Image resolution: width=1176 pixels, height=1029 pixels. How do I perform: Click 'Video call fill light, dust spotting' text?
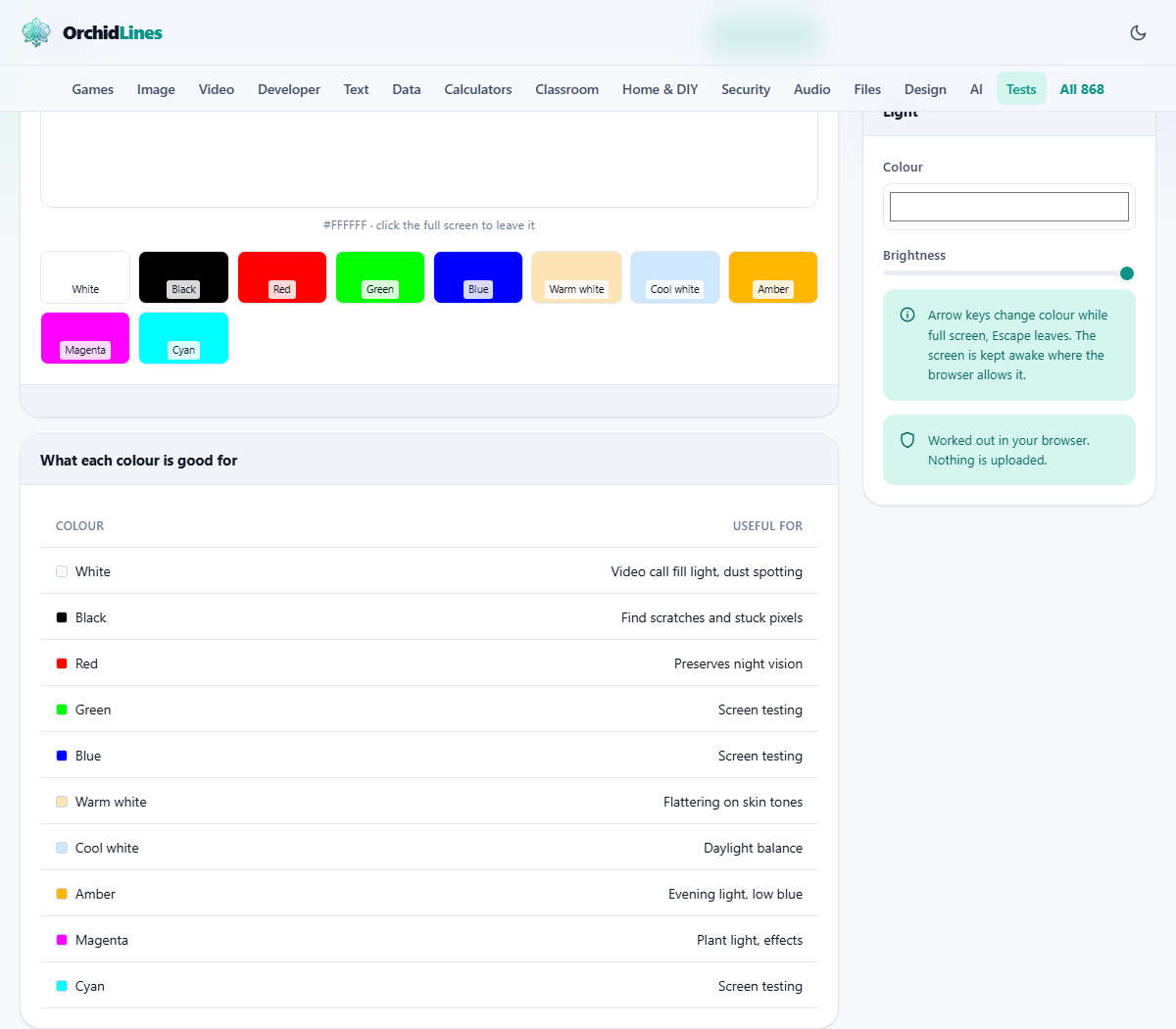[707, 571]
